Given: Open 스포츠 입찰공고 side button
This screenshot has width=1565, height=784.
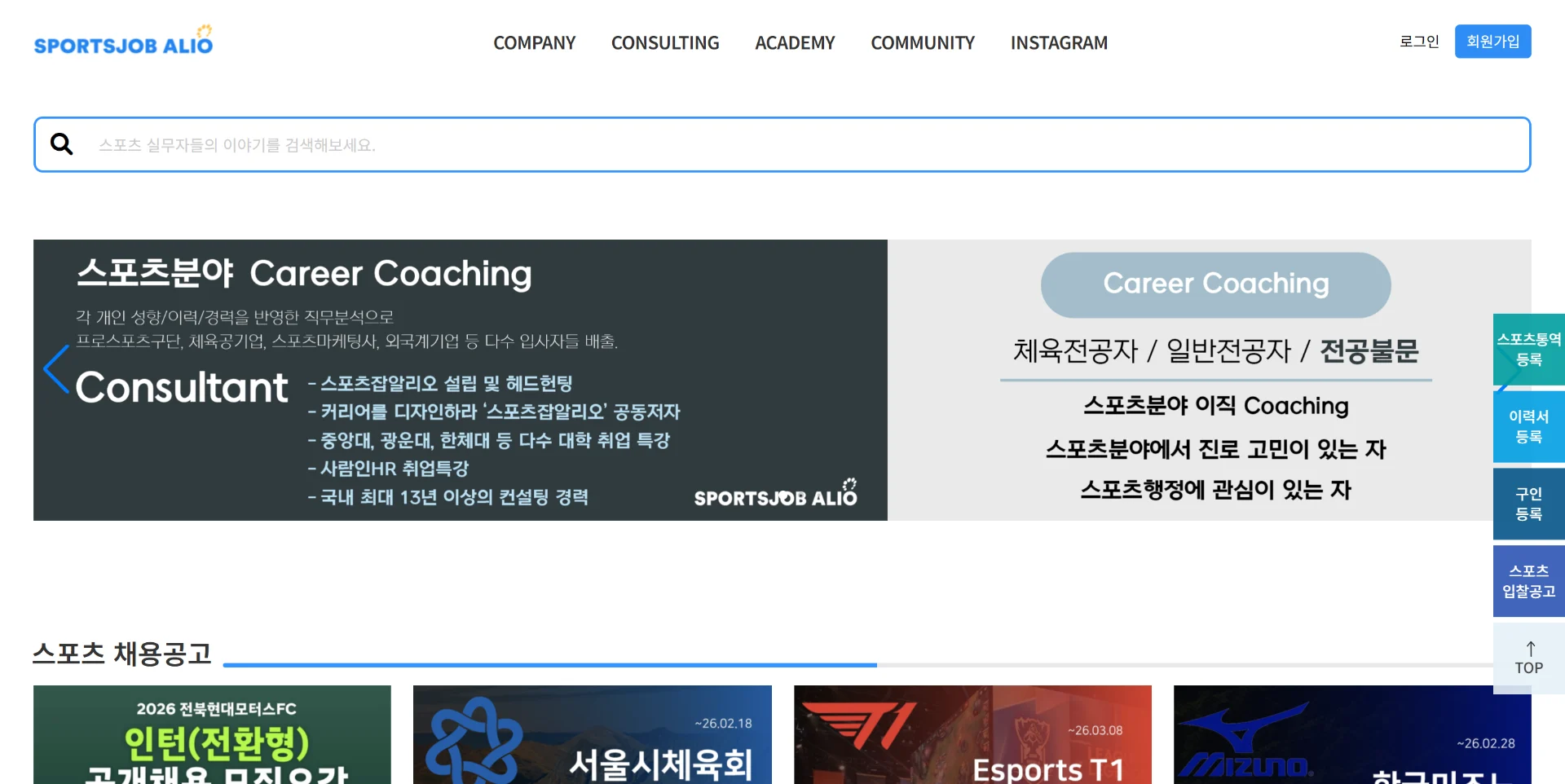Looking at the screenshot, I should tap(1529, 581).
